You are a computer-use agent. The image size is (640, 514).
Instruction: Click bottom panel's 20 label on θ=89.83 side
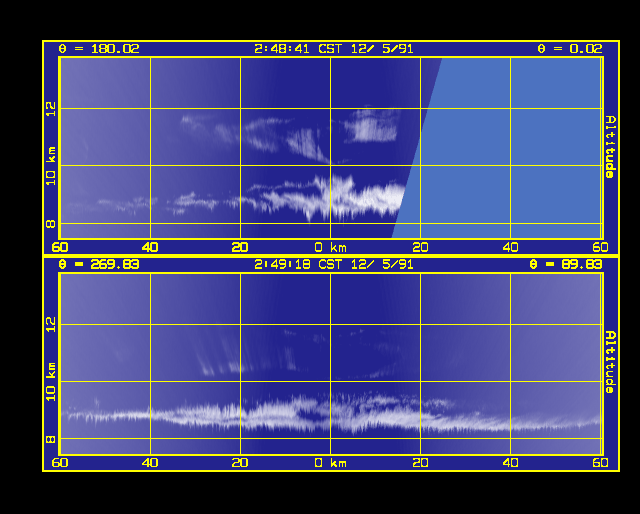pos(420,463)
